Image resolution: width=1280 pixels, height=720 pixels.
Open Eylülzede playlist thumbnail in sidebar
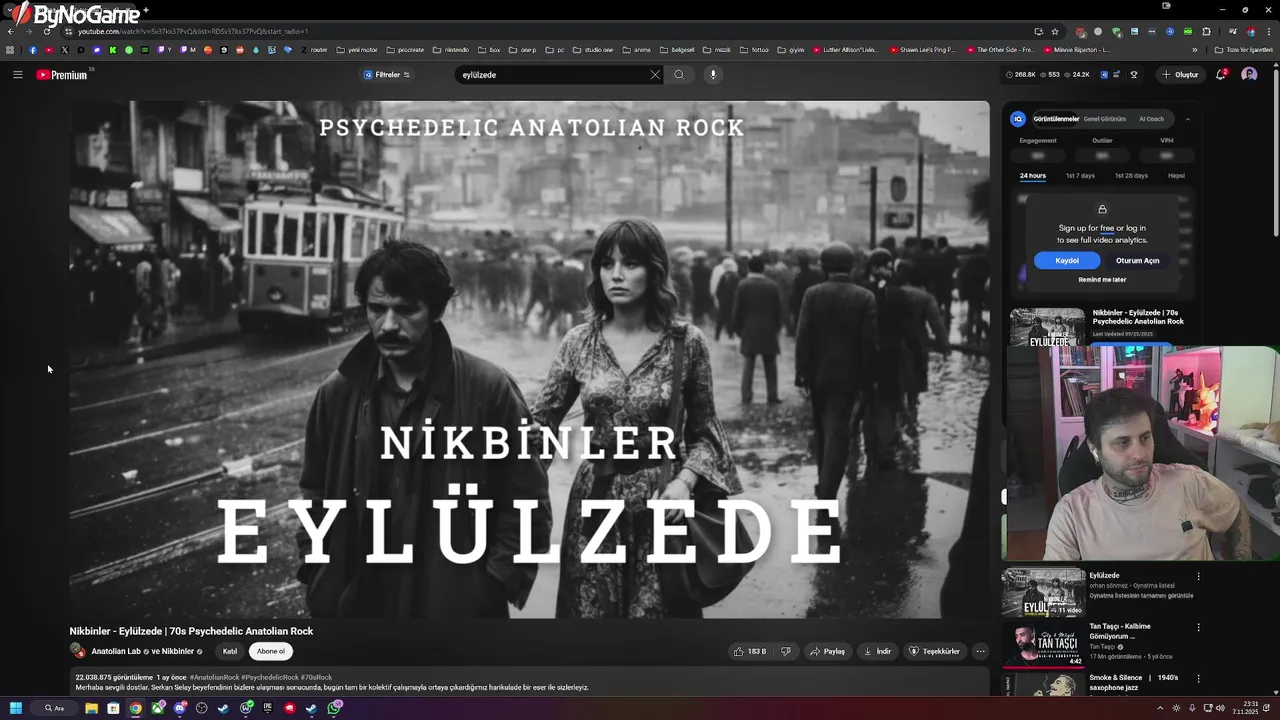(1043, 593)
